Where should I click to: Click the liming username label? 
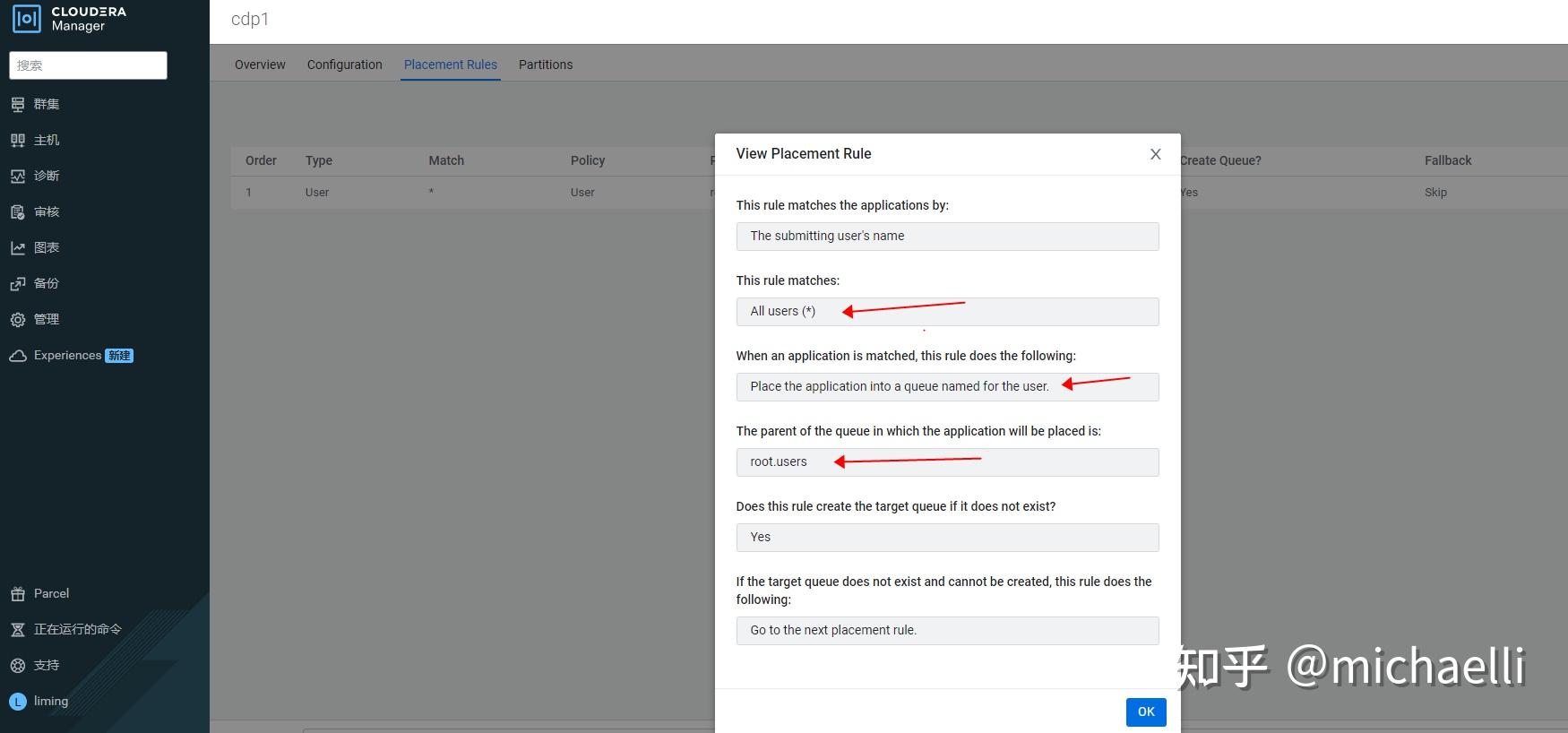[51, 701]
